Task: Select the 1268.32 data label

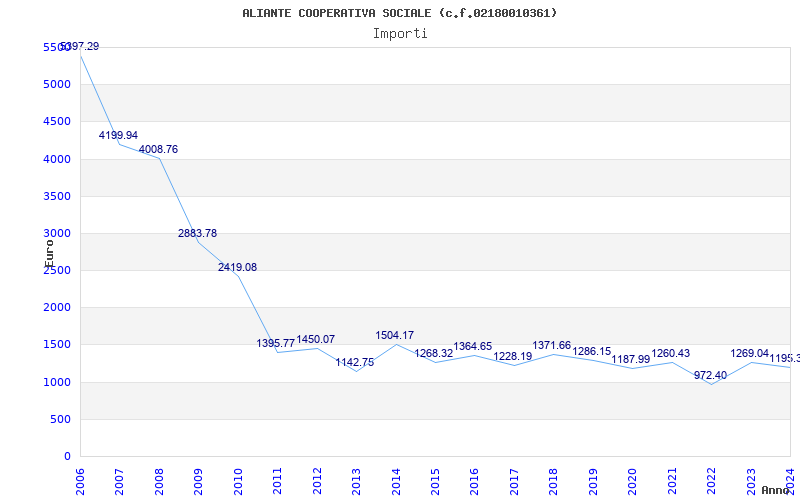Action: coord(434,354)
